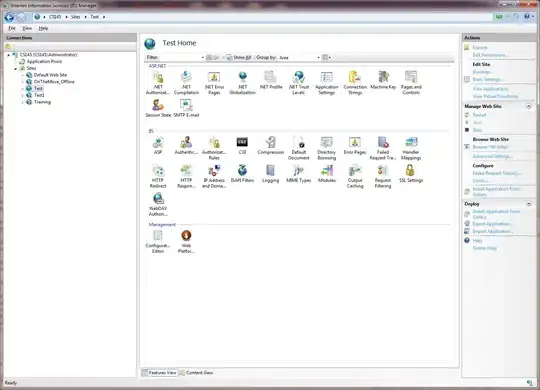Open the CGI feature

tap(242, 145)
